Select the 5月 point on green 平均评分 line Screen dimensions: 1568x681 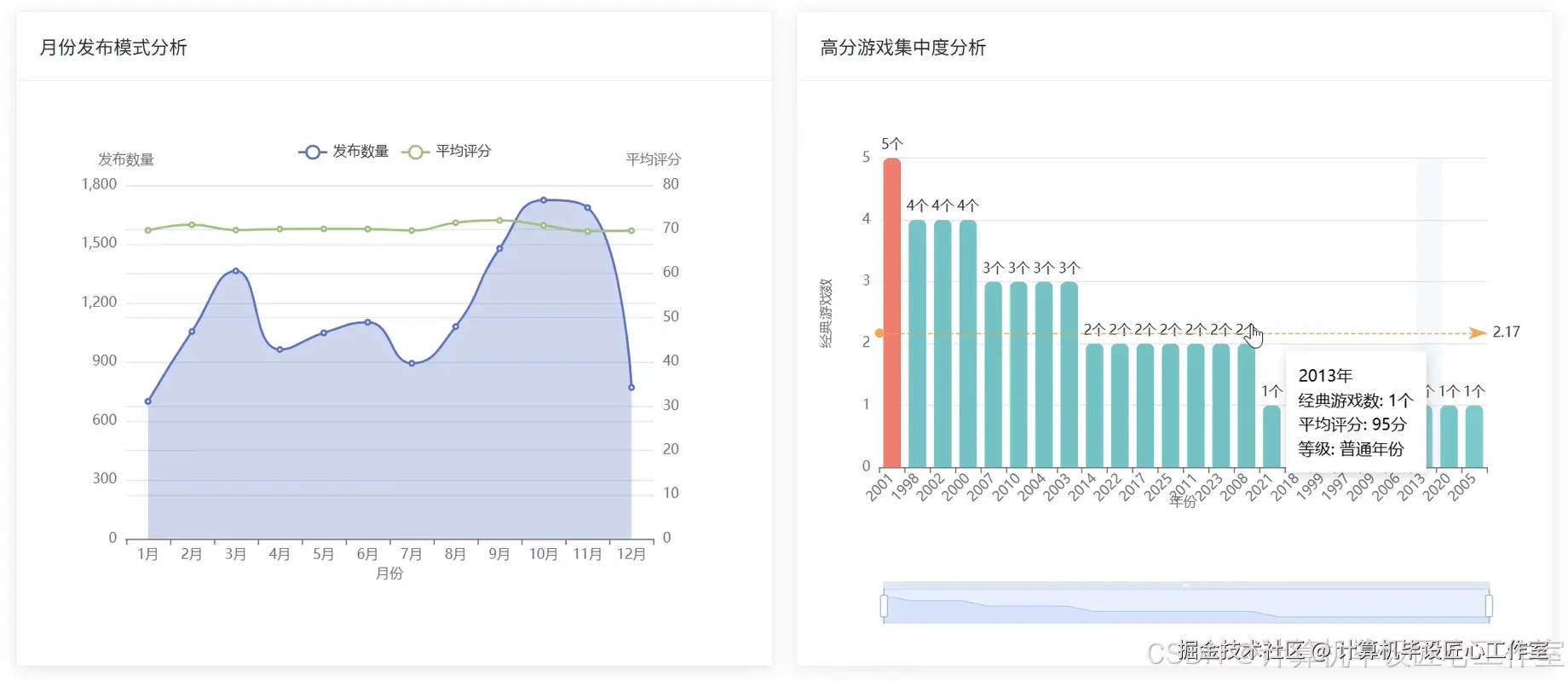(324, 229)
